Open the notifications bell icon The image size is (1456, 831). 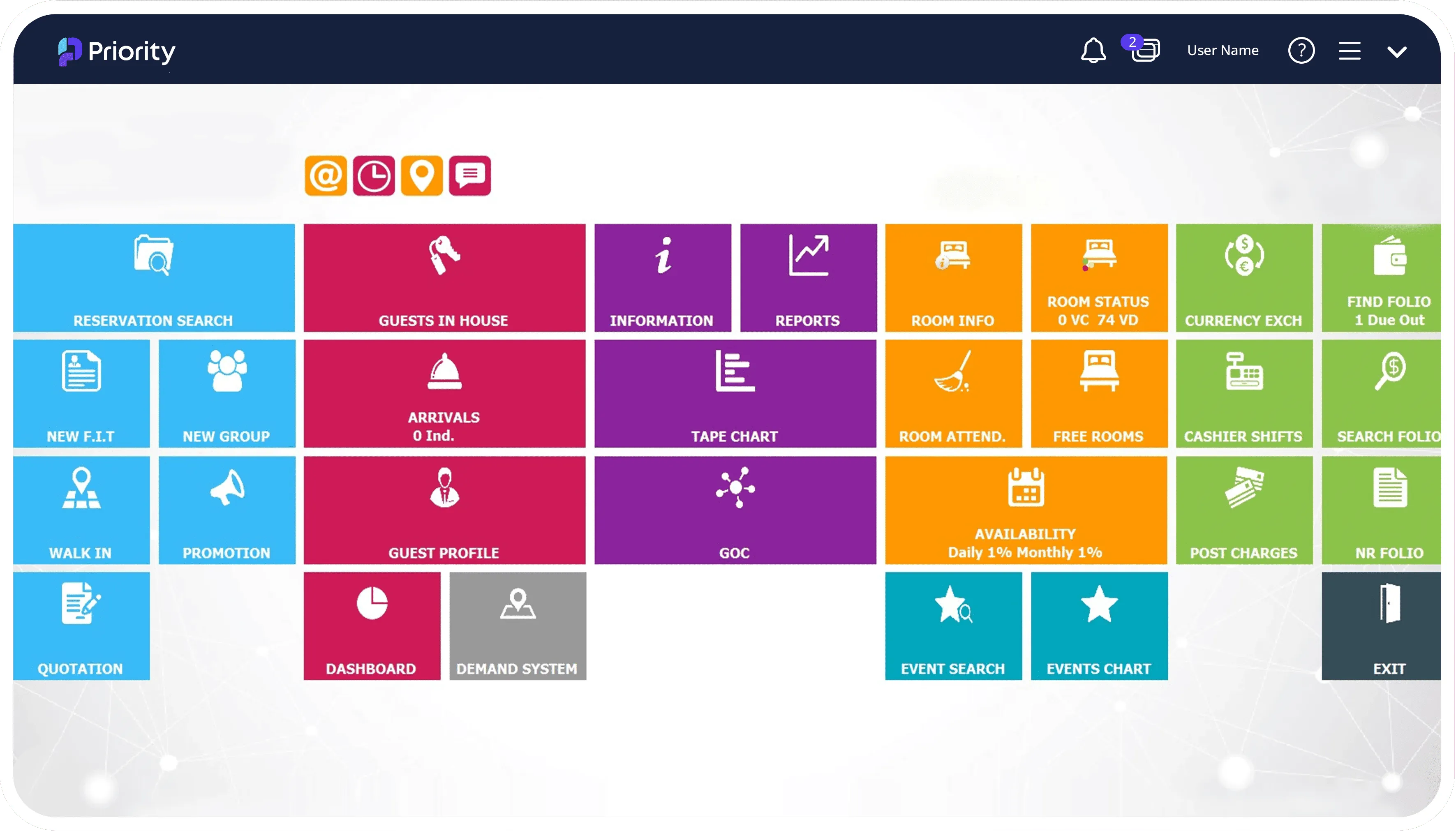point(1093,51)
